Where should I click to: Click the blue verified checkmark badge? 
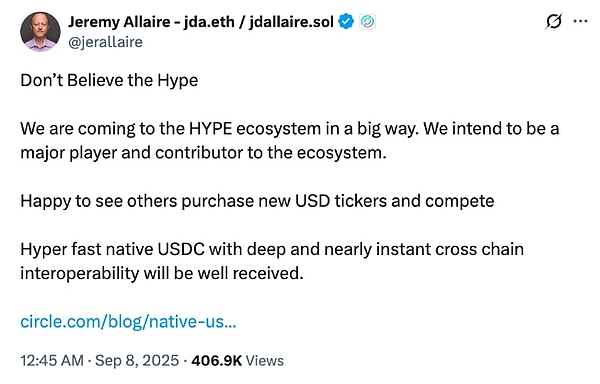[347, 21]
